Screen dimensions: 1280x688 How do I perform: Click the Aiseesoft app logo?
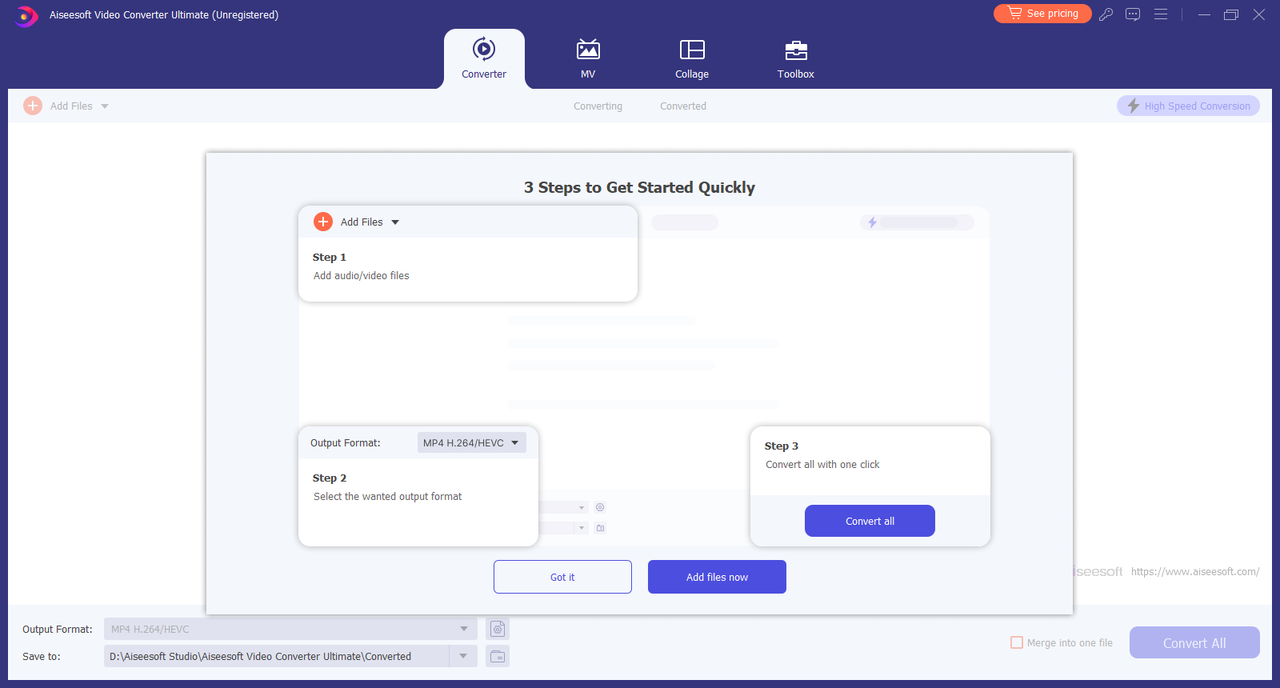26,15
